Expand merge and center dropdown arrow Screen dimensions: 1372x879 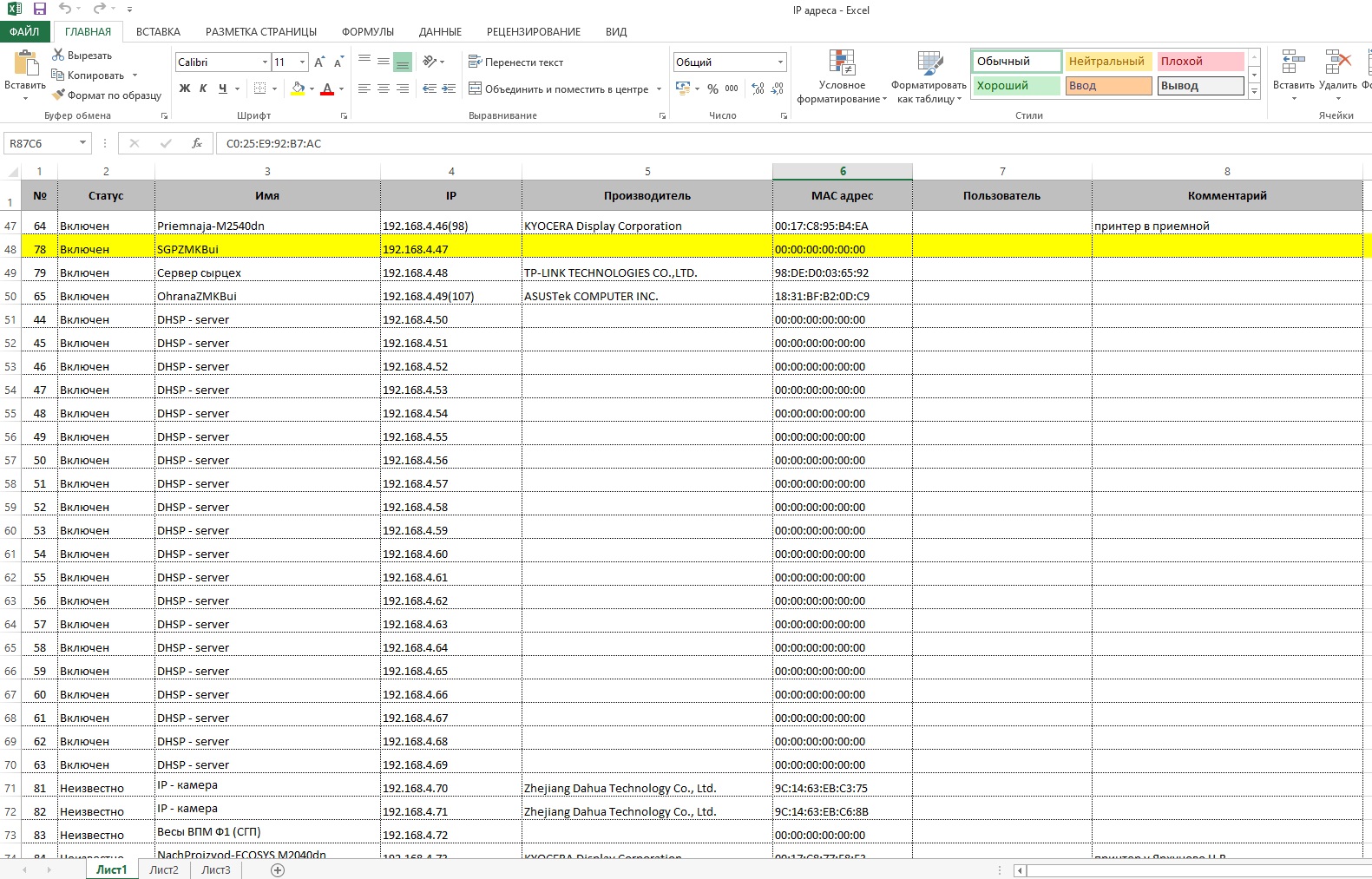[660, 89]
